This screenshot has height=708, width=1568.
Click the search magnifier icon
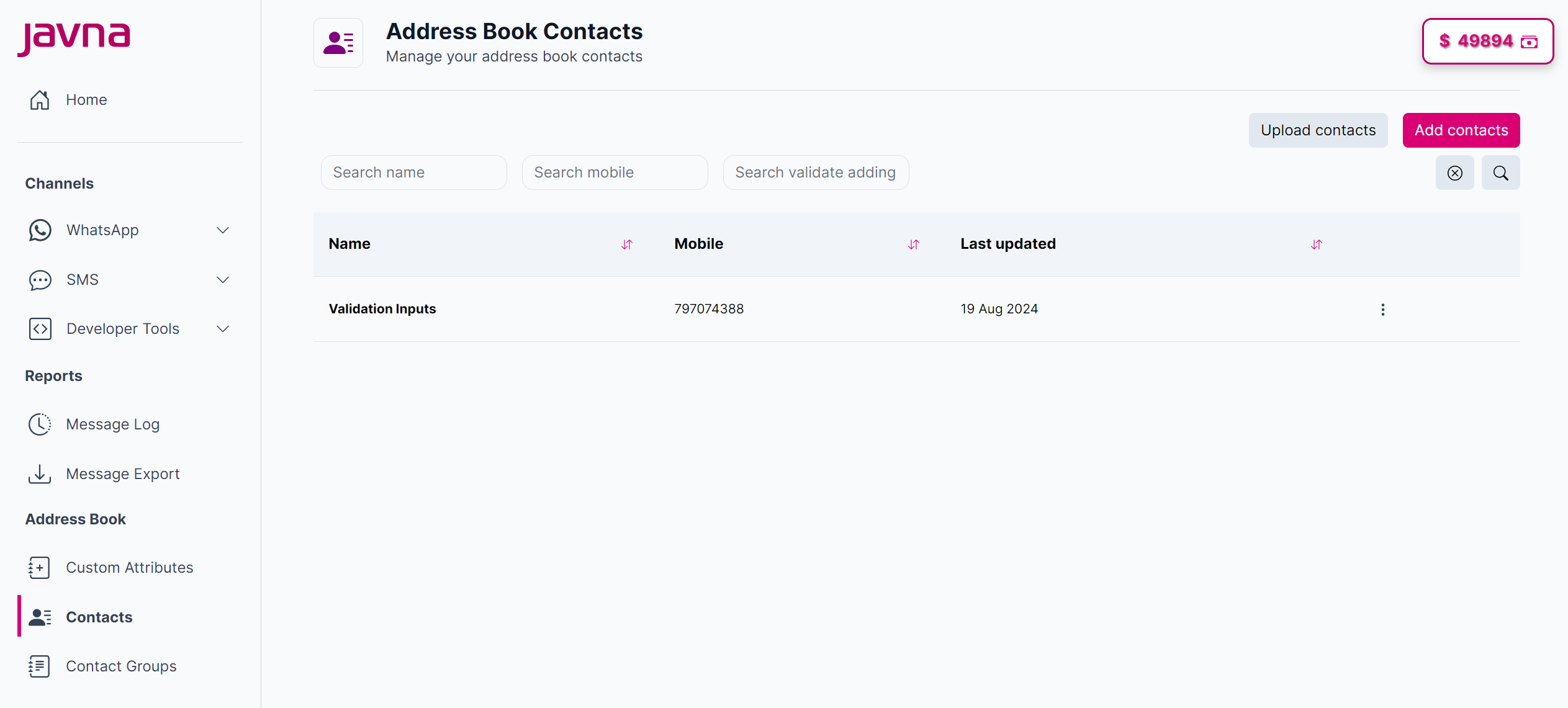coord(1500,173)
